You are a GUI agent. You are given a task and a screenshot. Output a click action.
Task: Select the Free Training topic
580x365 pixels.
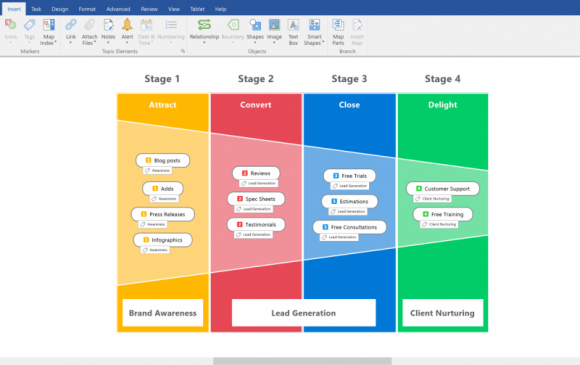click(x=443, y=214)
